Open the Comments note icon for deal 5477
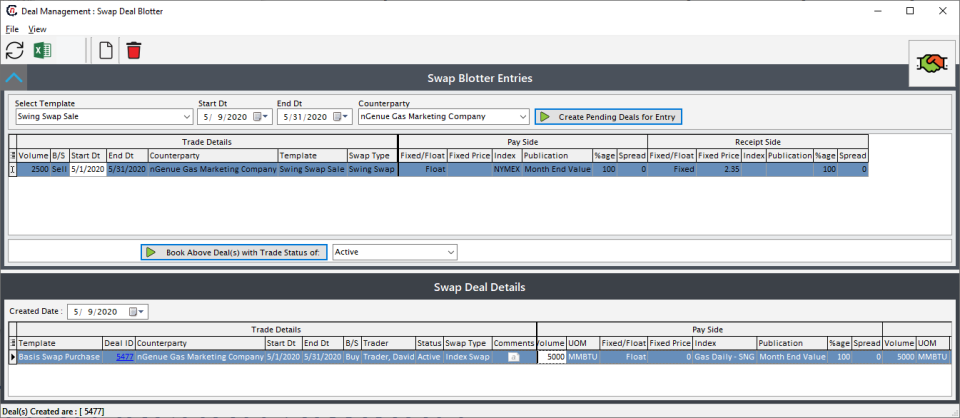 click(514, 357)
